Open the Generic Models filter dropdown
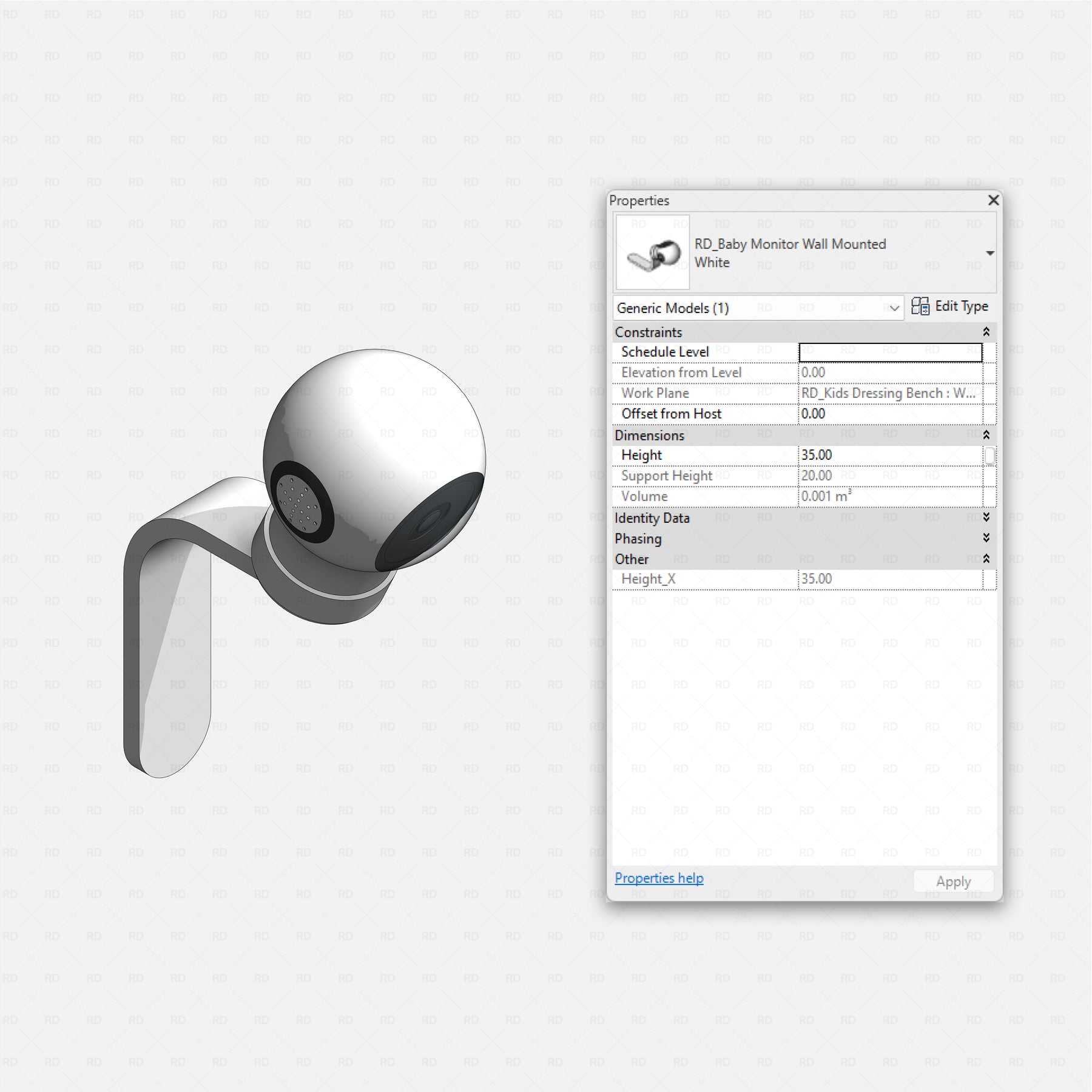1092x1092 pixels. coord(894,308)
